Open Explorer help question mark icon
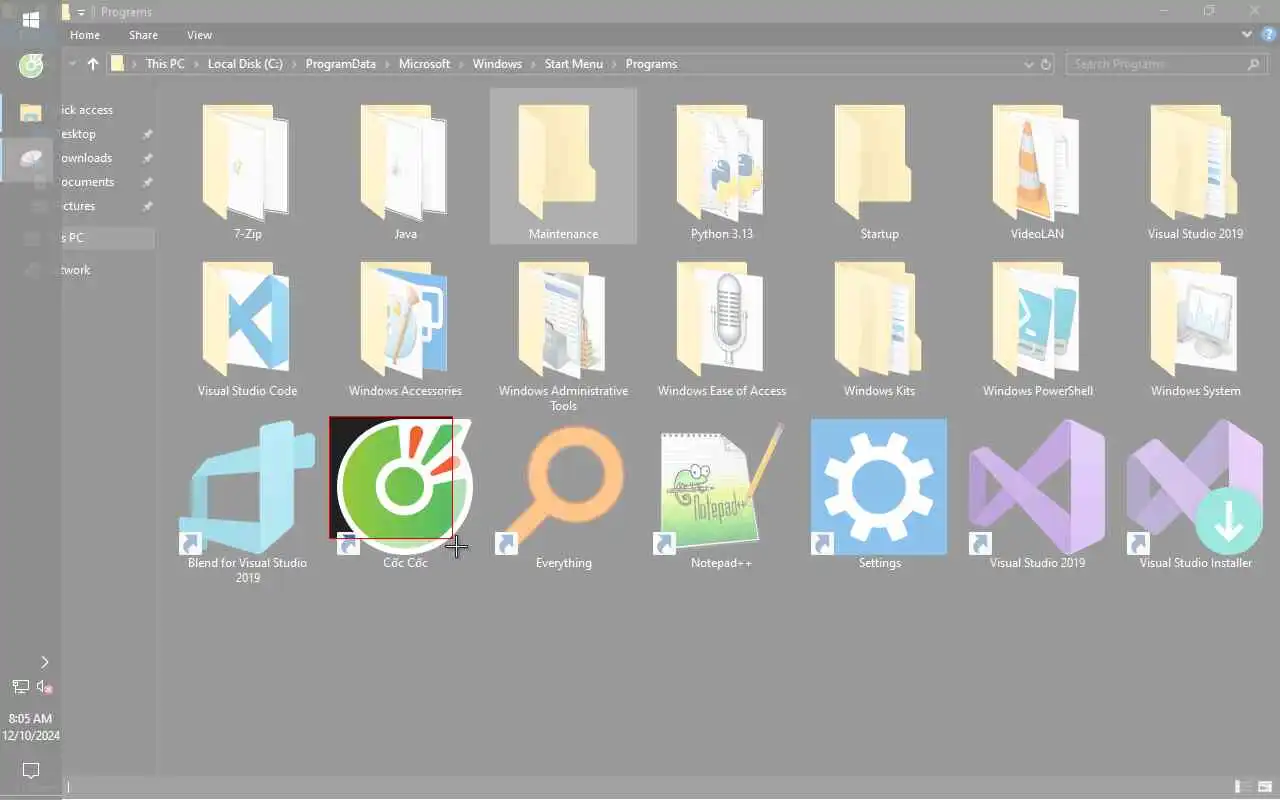Image resolution: width=1280 pixels, height=800 pixels. pyautogui.click(x=1268, y=34)
